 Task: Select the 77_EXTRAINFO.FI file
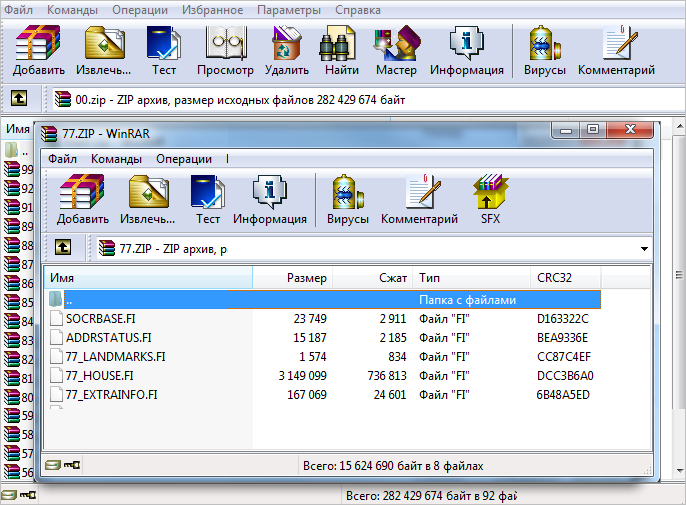(x=112, y=395)
